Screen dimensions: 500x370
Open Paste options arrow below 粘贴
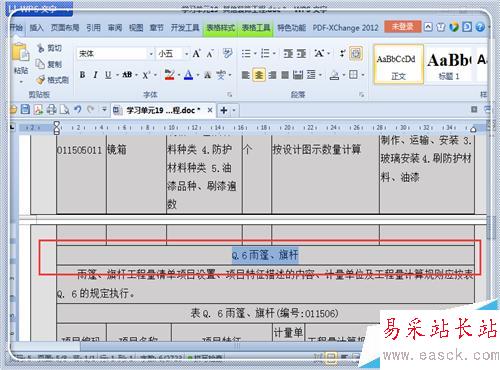pos(21,82)
